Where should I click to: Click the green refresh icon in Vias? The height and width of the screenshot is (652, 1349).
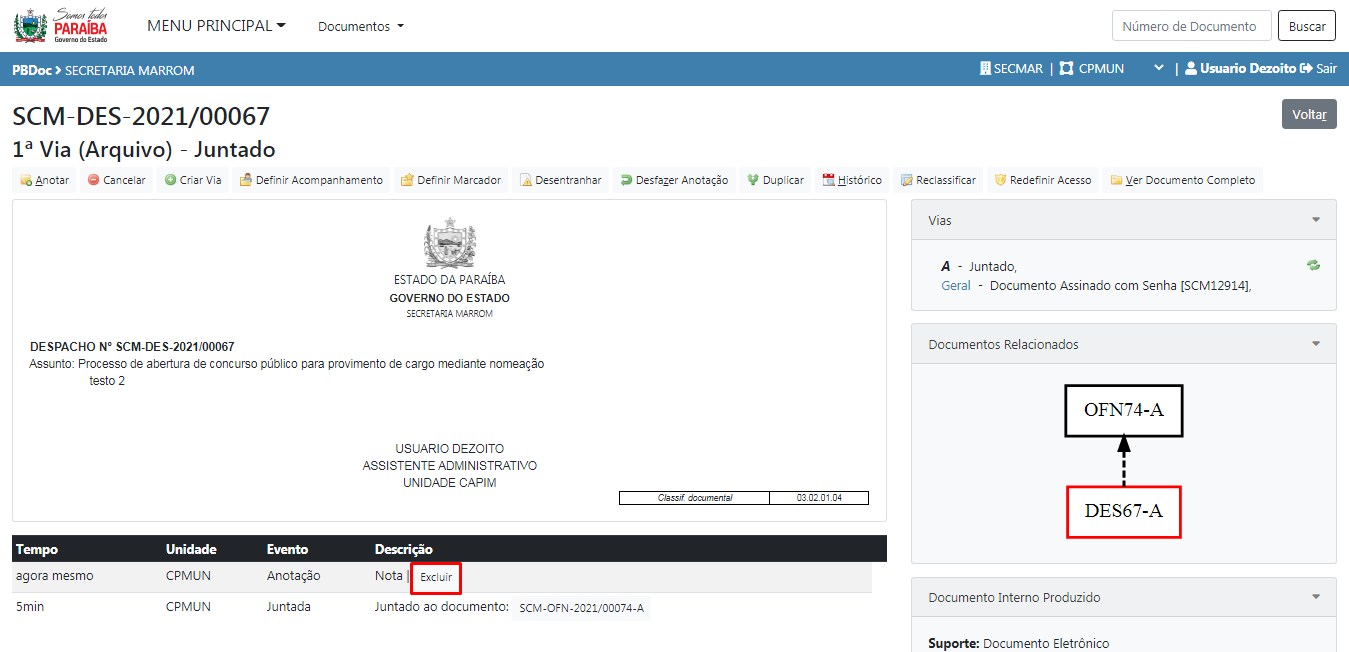1313,265
